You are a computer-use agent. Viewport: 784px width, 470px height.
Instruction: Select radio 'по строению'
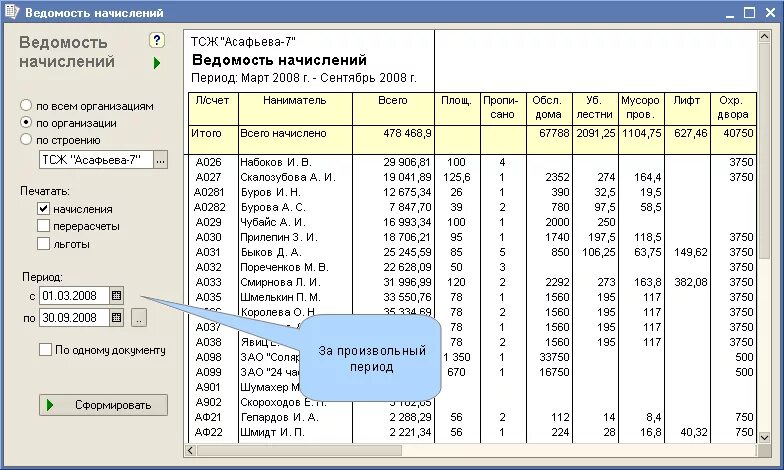point(26,140)
